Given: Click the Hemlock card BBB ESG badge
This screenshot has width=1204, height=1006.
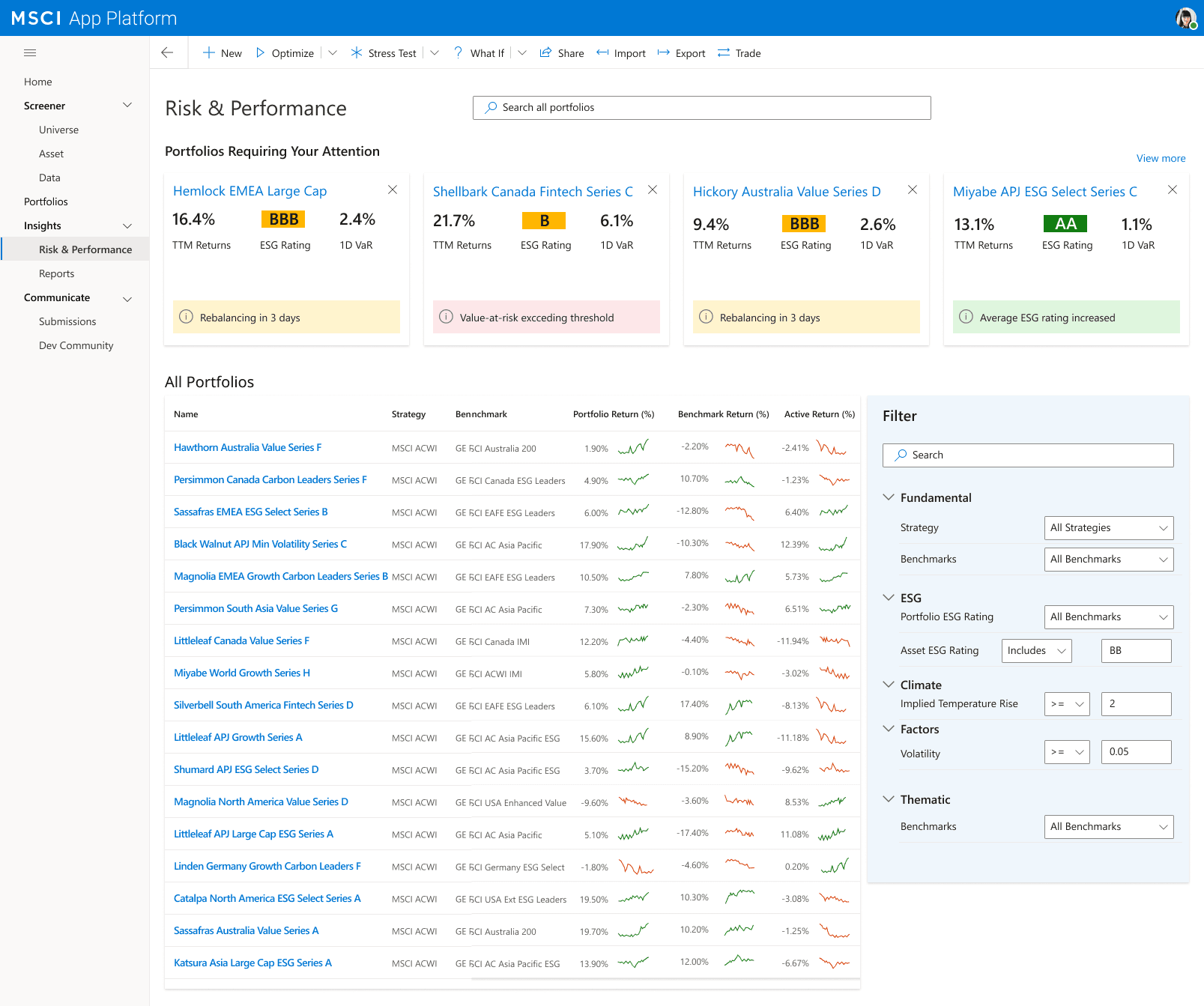Looking at the screenshot, I should coord(284,219).
